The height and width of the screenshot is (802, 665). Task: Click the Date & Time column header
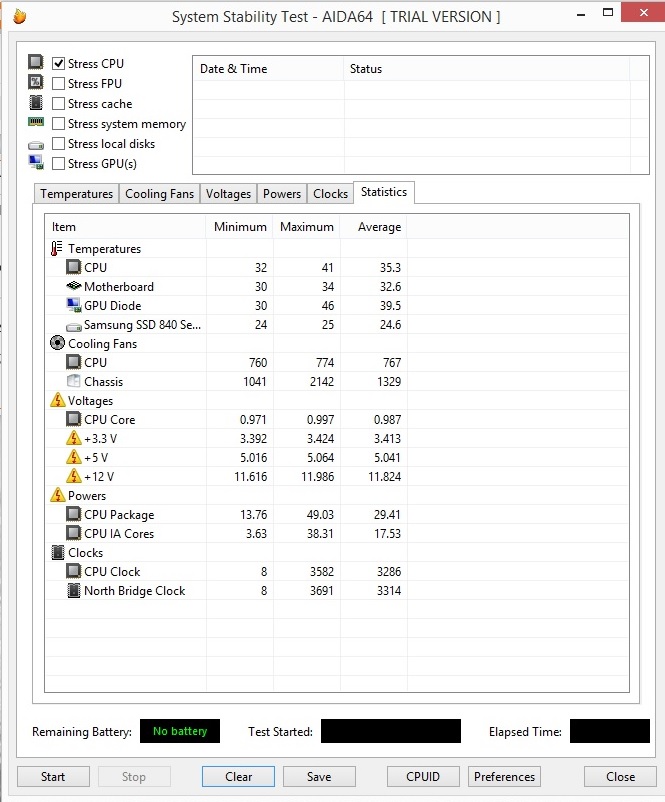click(268, 69)
